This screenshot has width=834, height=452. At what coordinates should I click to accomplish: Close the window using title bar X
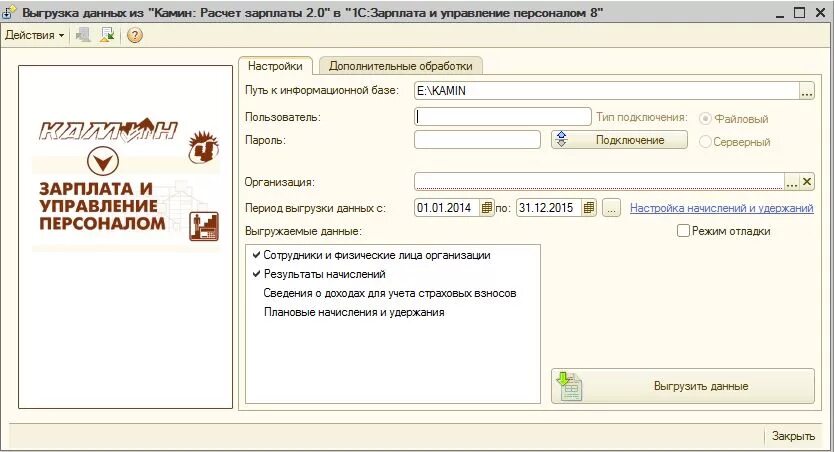pos(820,13)
